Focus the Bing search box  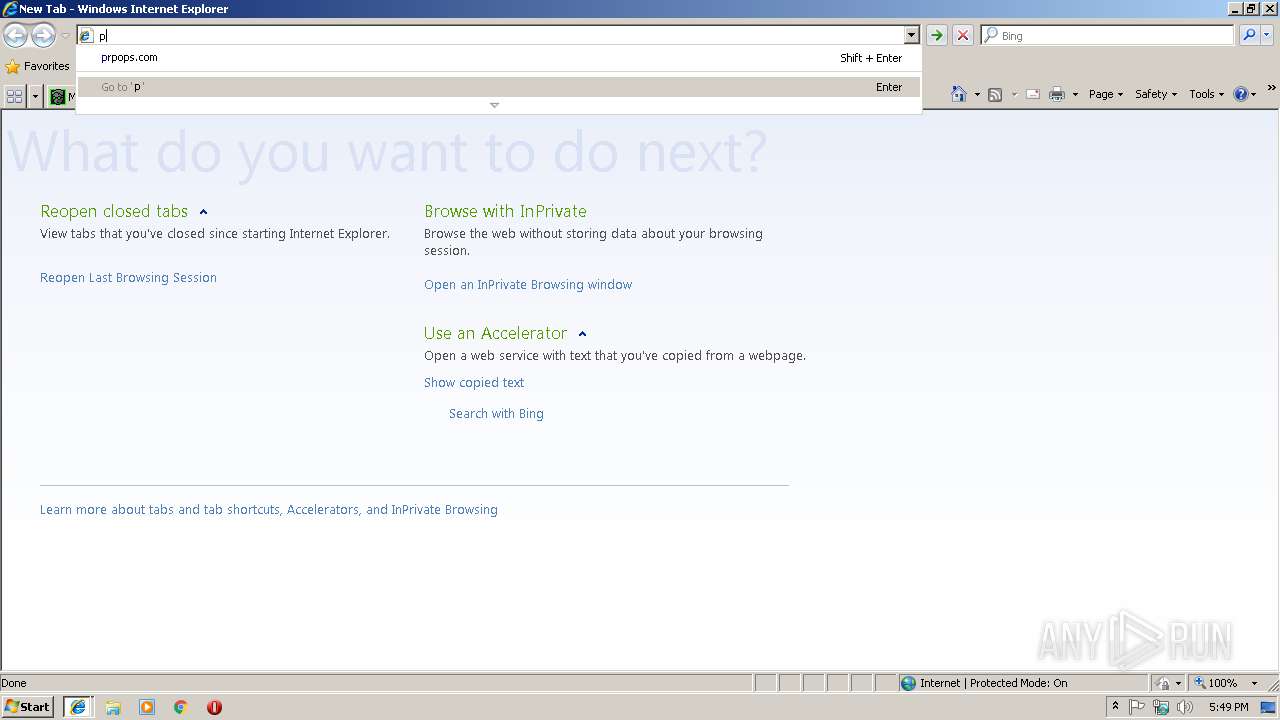point(1108,35)
